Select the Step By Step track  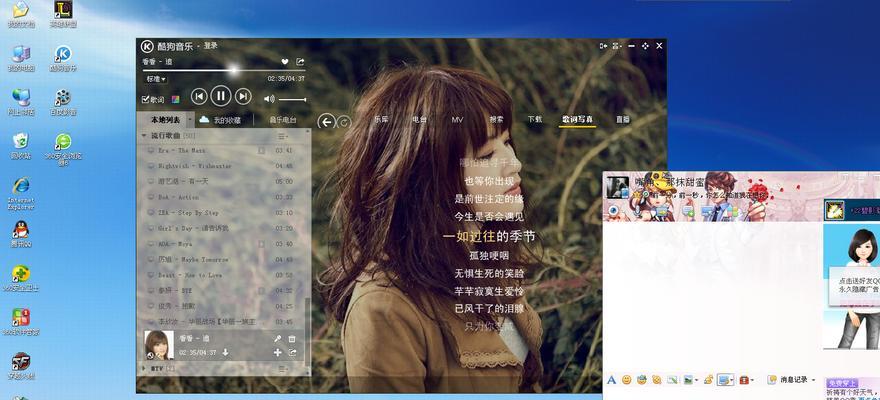click(222, 213)
